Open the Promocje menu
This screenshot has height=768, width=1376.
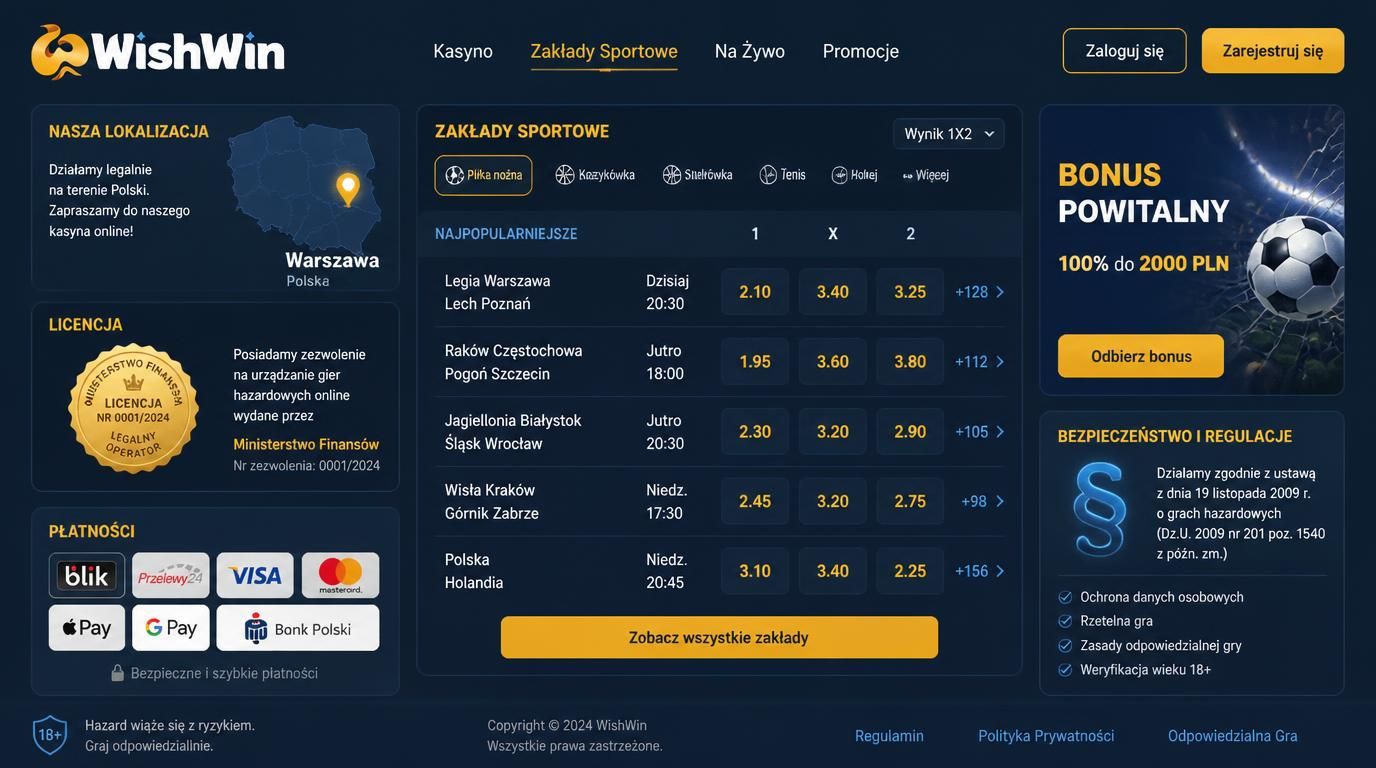point(861,51)
